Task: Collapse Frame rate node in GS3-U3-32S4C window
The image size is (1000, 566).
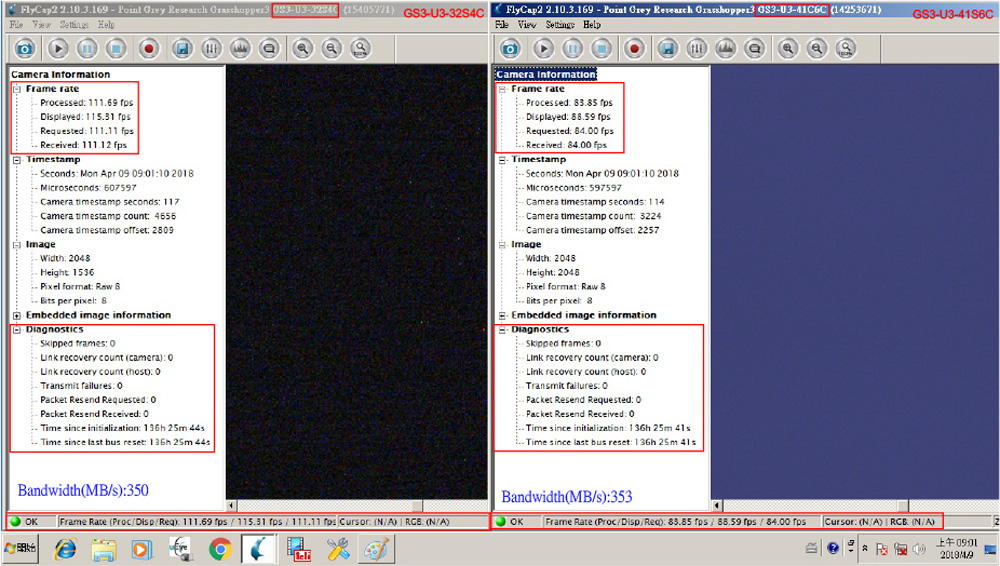Action: 17,89
